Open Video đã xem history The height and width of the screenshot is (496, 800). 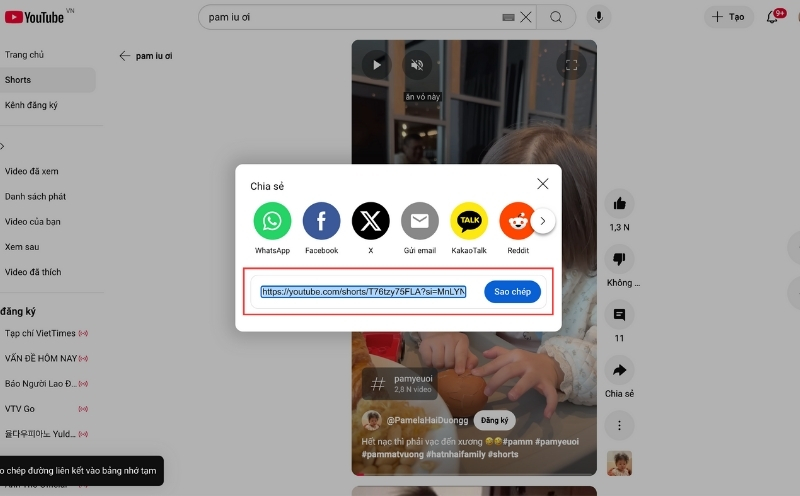coord(32,171)
